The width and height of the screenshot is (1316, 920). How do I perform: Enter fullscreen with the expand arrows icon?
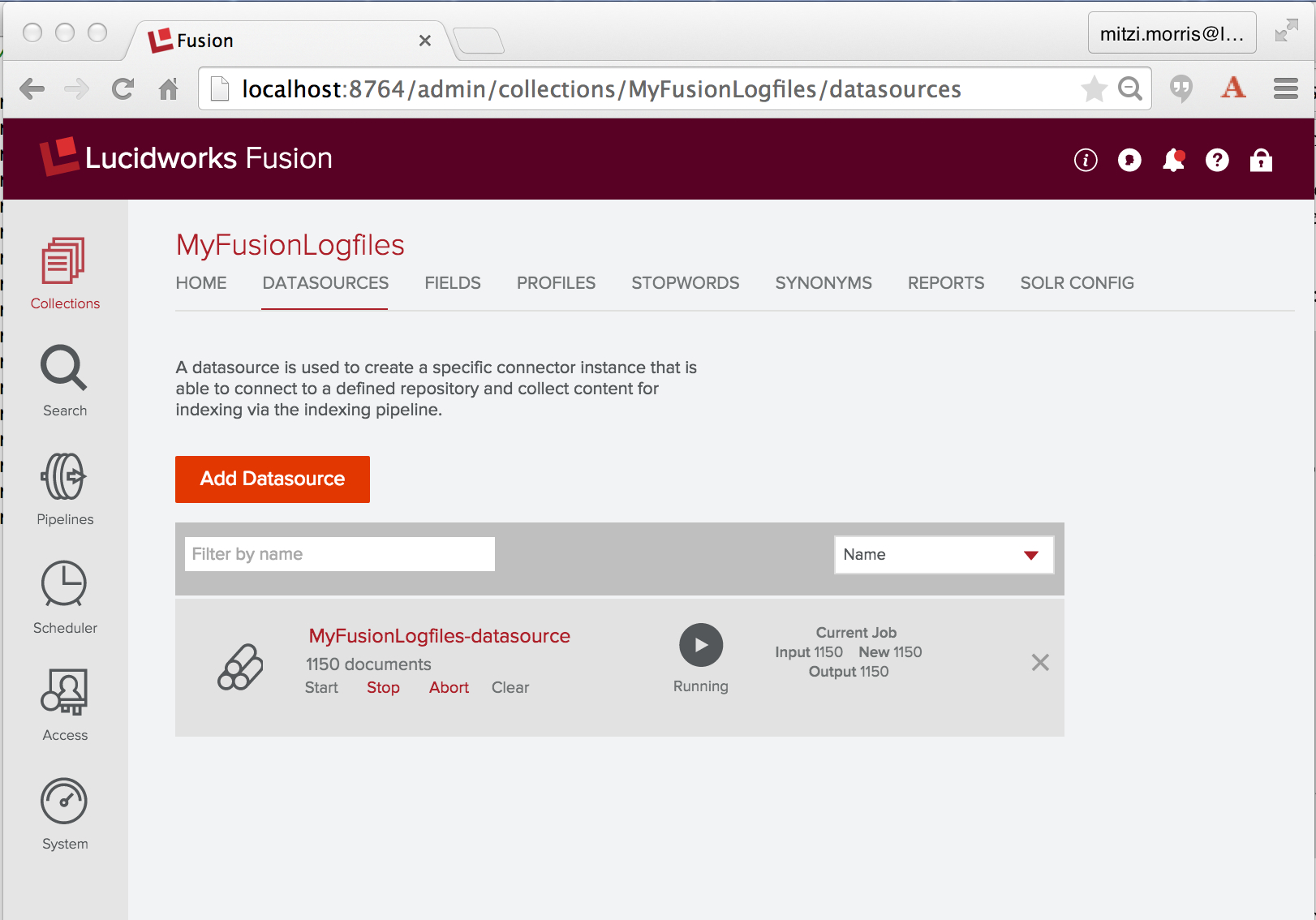(1287, 31)
